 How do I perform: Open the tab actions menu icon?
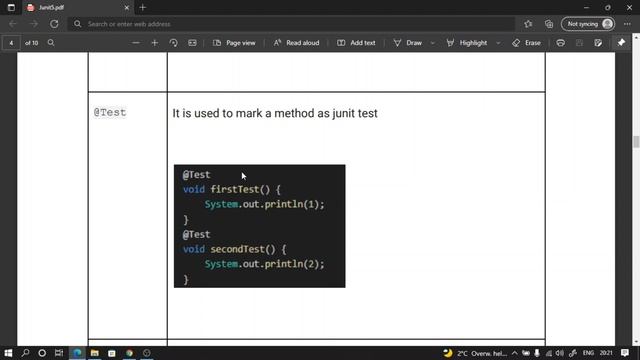11,7
